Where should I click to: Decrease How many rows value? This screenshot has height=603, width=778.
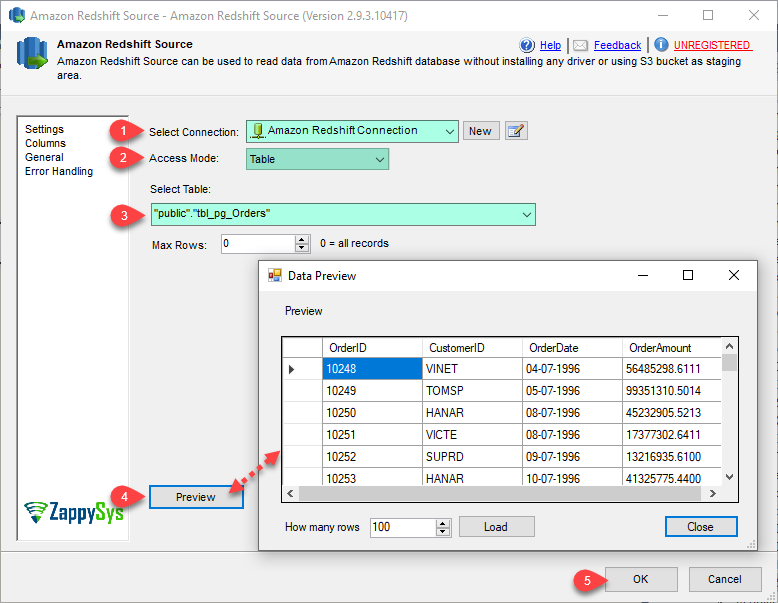pos(443,532)
